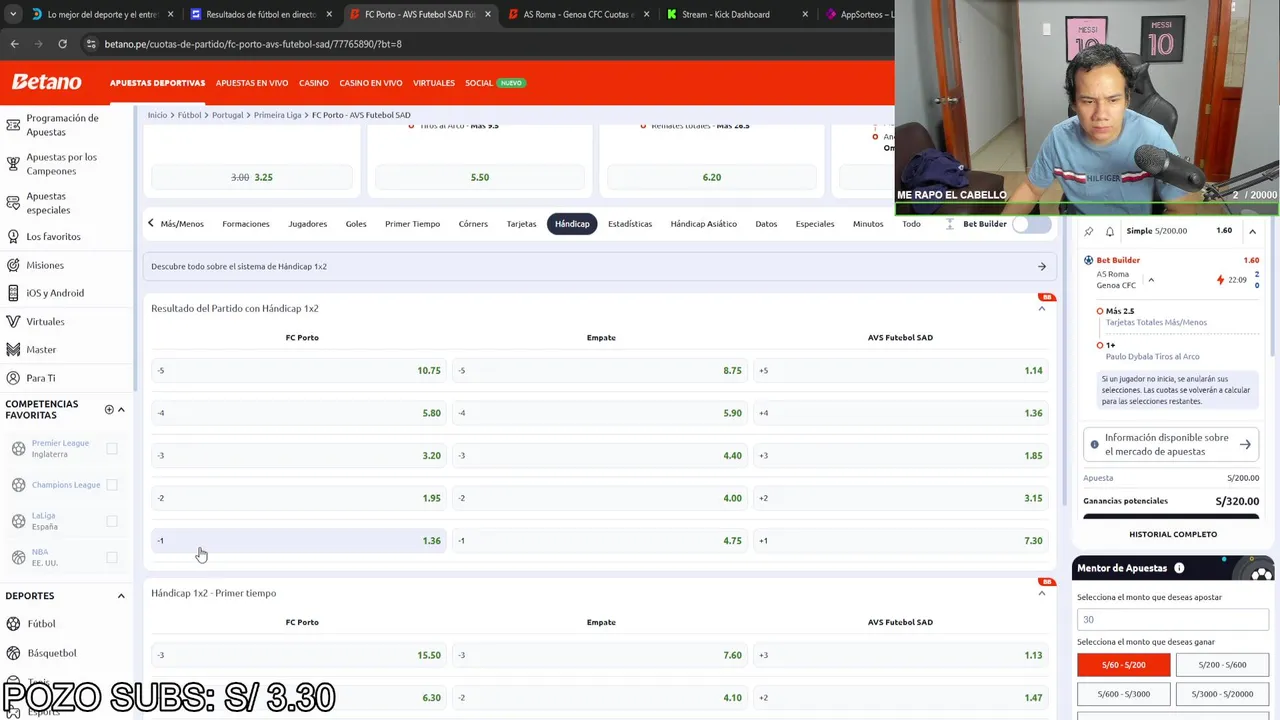Reload the current page

pyautogui.click(x=62, y=44)
